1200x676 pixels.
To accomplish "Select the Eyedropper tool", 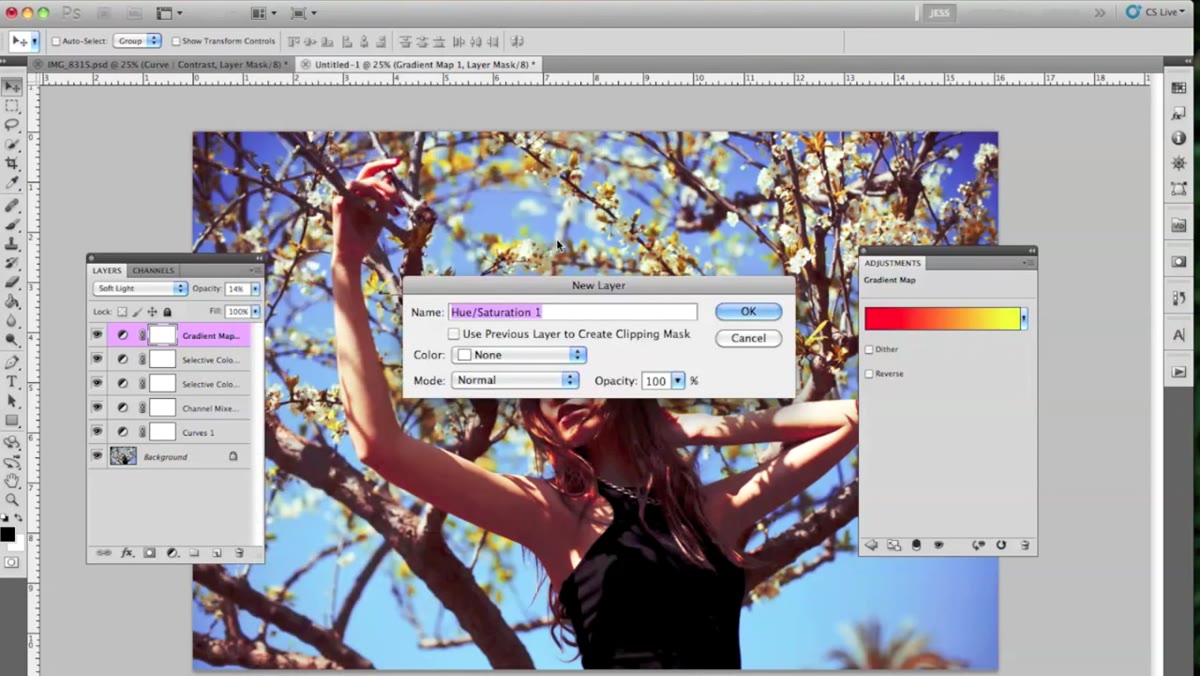I will [x=12, y=184].
